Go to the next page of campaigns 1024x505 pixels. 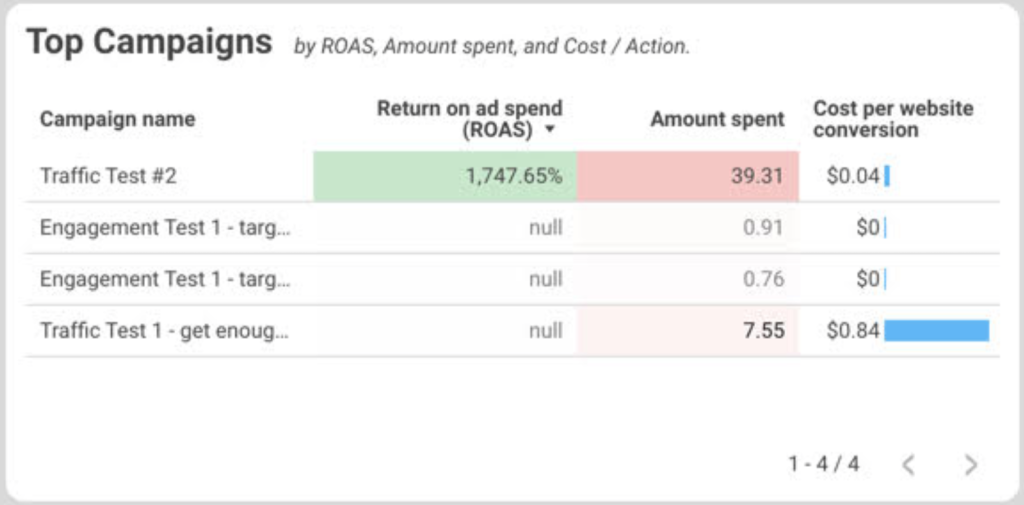[x=970, y=464]
